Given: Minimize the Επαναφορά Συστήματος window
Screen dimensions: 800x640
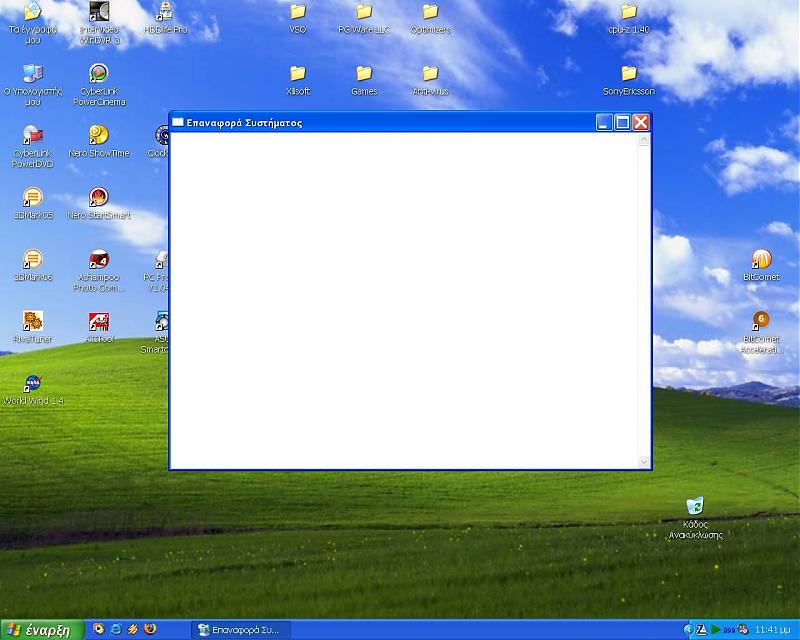Looking at the screenshot, I should point(604,122).
